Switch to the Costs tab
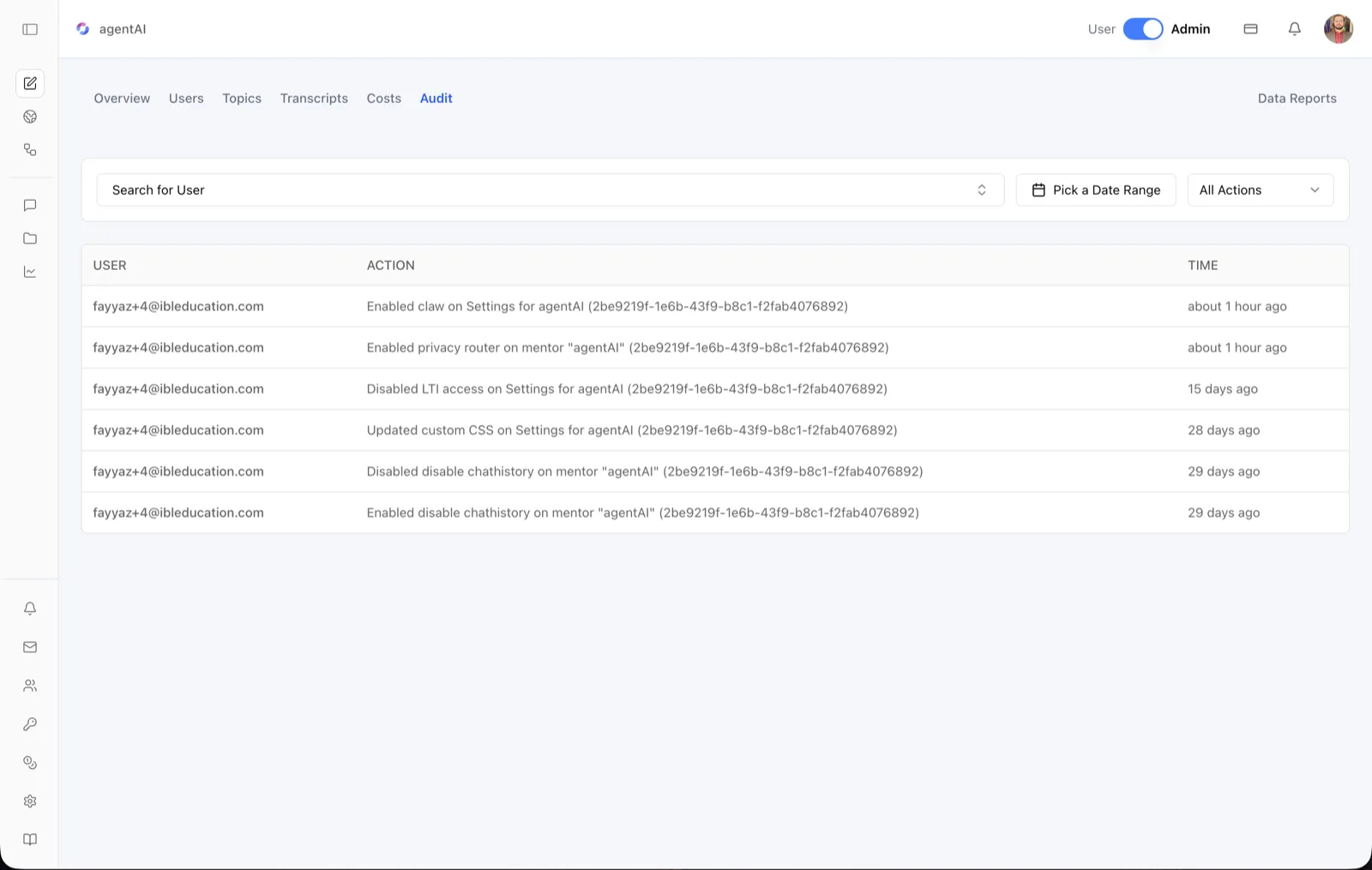This screenshot has width=1372, height=870. [x=384, y=99]
